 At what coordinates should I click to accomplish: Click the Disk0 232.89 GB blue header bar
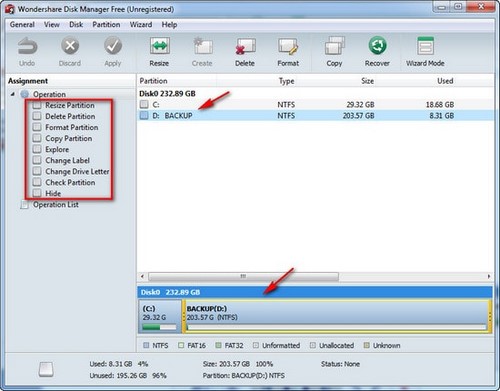(x=315, y=292)
